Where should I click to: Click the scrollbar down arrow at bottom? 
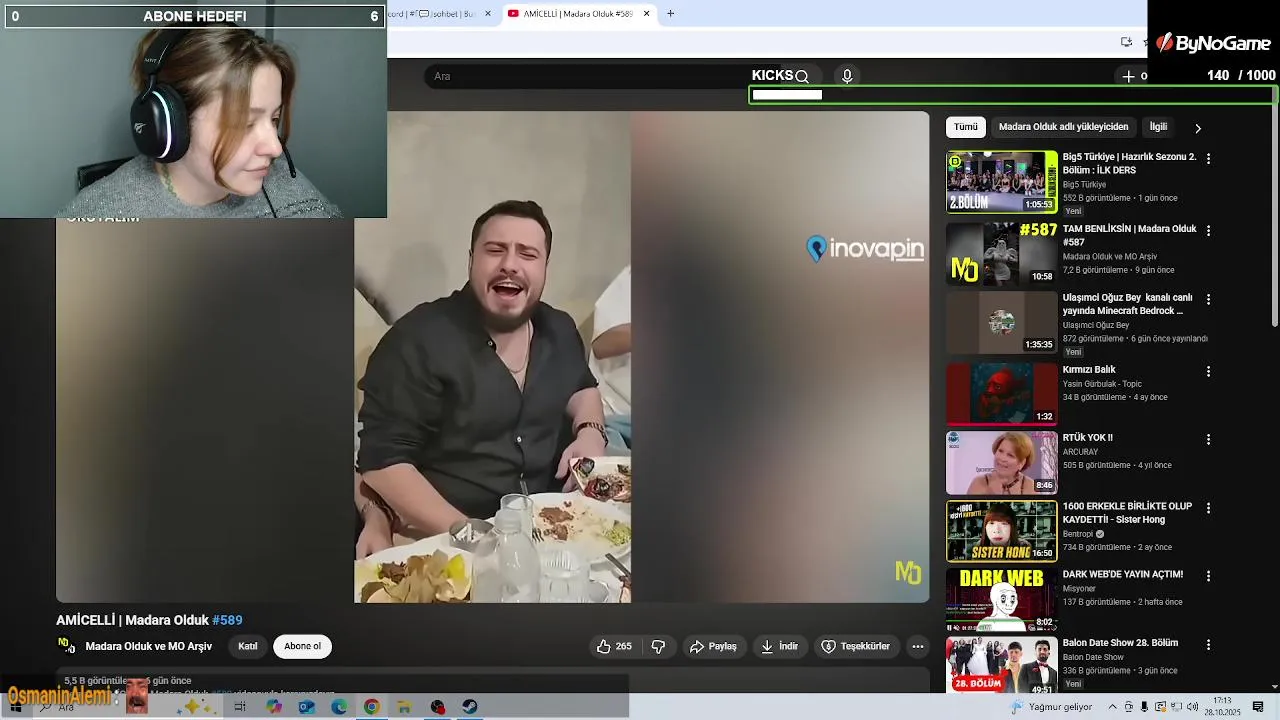[1275, 687]
